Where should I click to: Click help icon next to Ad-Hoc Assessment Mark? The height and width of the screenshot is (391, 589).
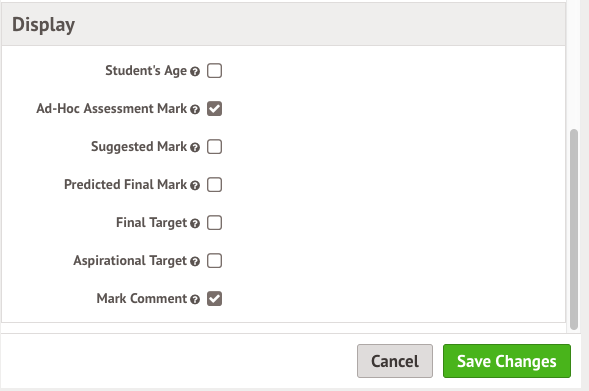[x=195, y=109]
